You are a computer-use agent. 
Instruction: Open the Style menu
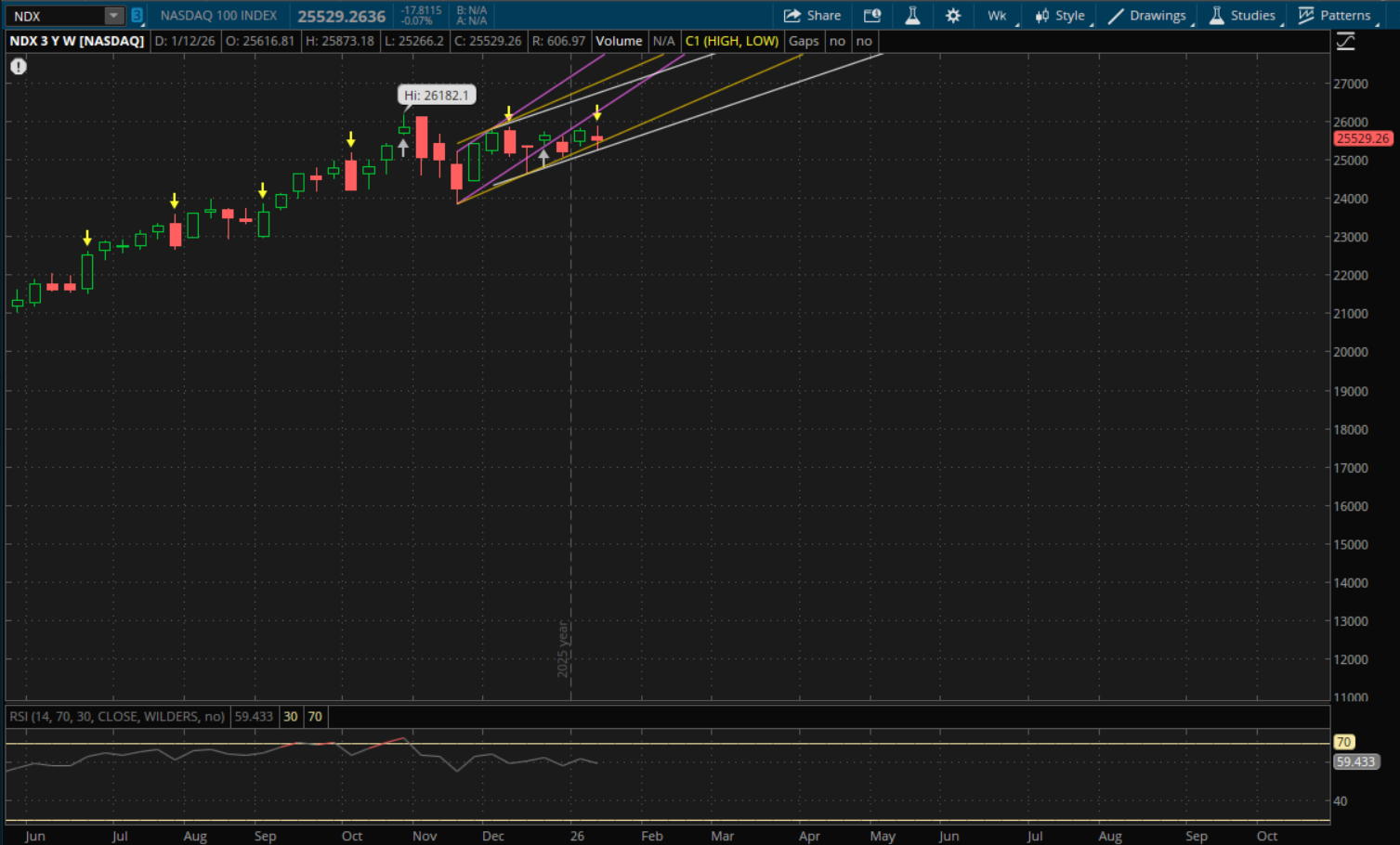pos(1060,16)
